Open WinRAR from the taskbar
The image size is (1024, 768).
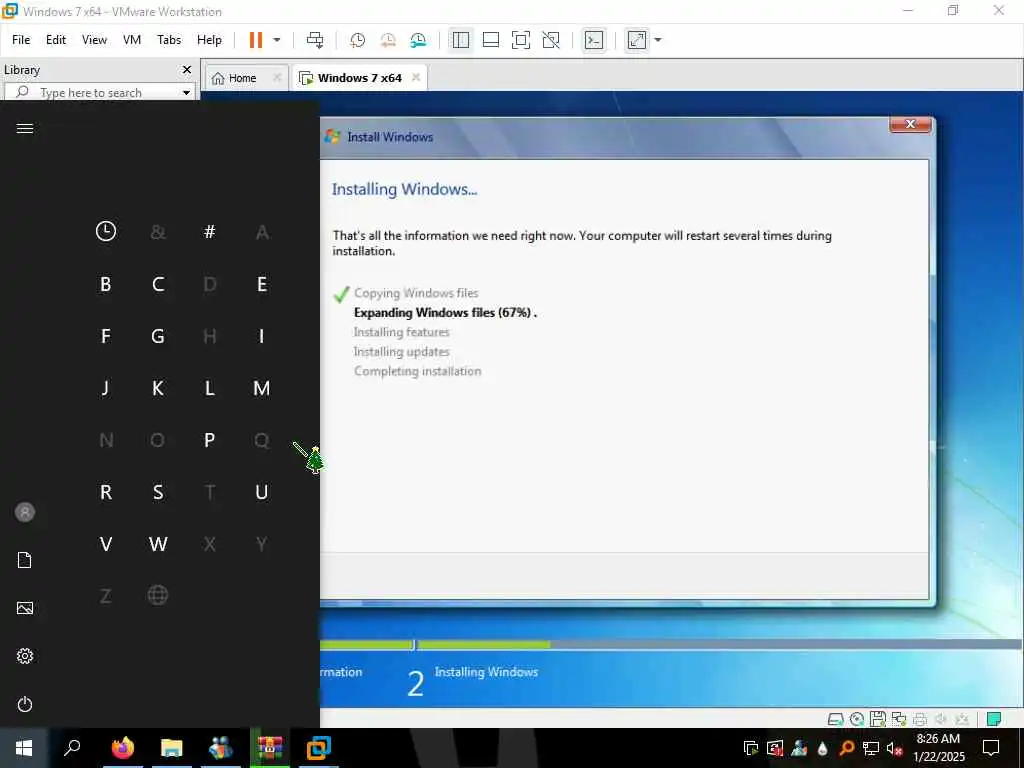(x=270, y=748)
